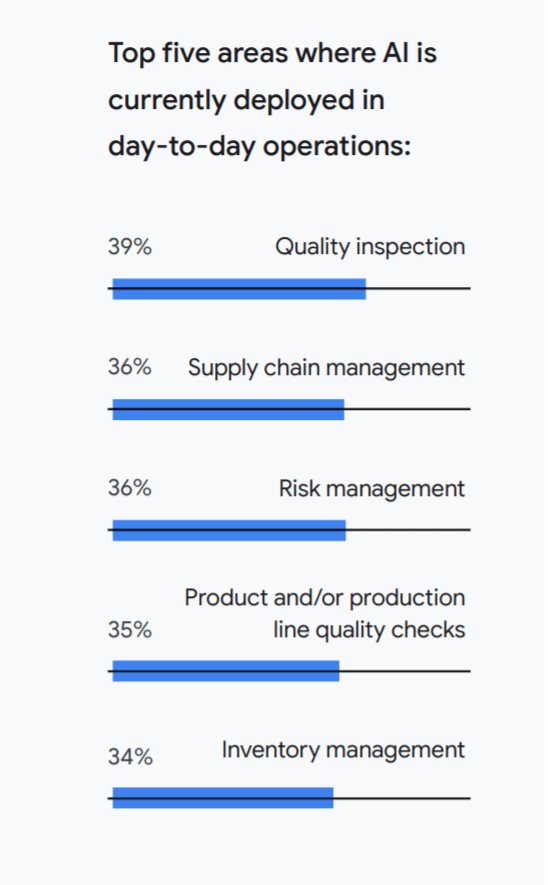Select the Quality inspection label
The image size is (548, 885).
pyautogui.click(x=370, y=247)
